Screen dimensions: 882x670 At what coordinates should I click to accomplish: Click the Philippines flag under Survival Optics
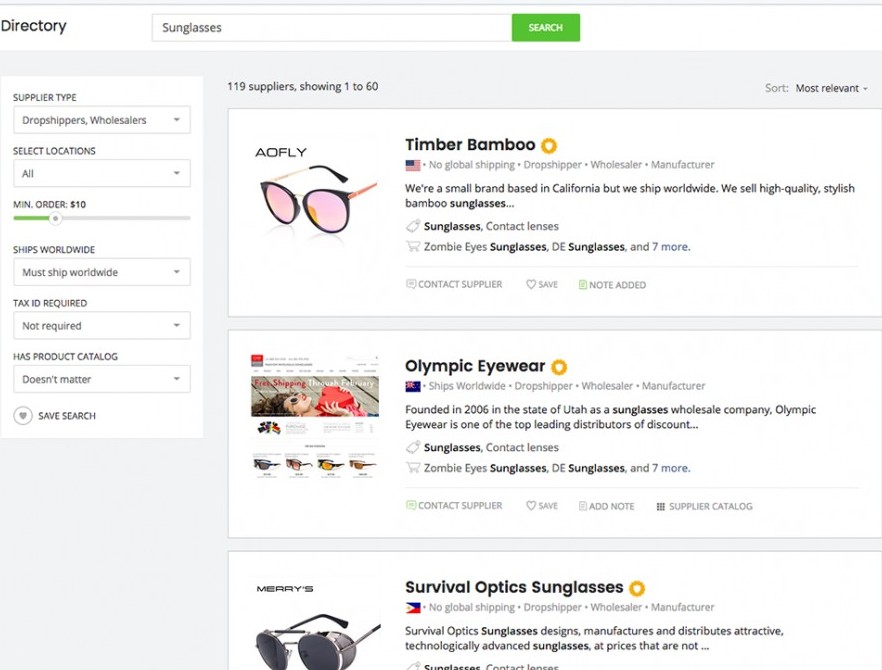click(x=413, y=608)
